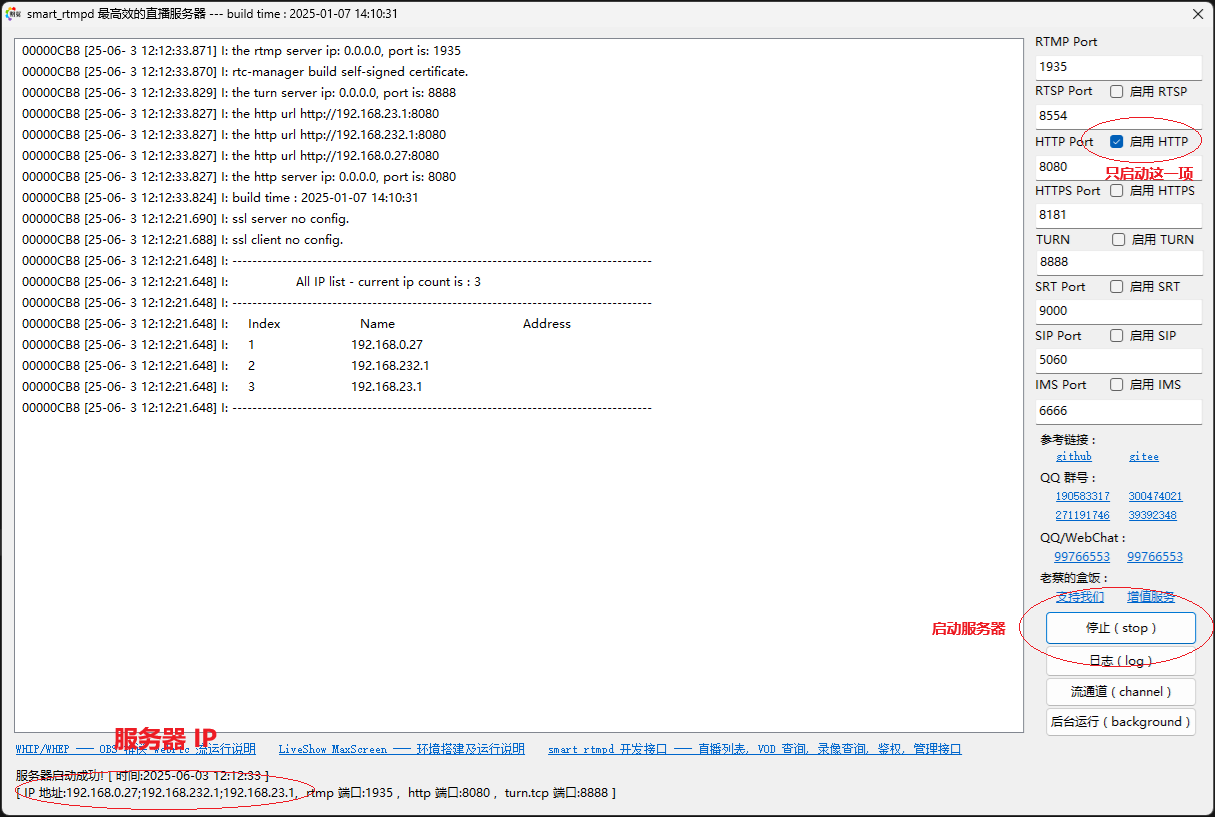The height and width of the screenshot is (817, 1215).
Task: Click the SIP Port field showing 5060
Action: (1118, 359)
